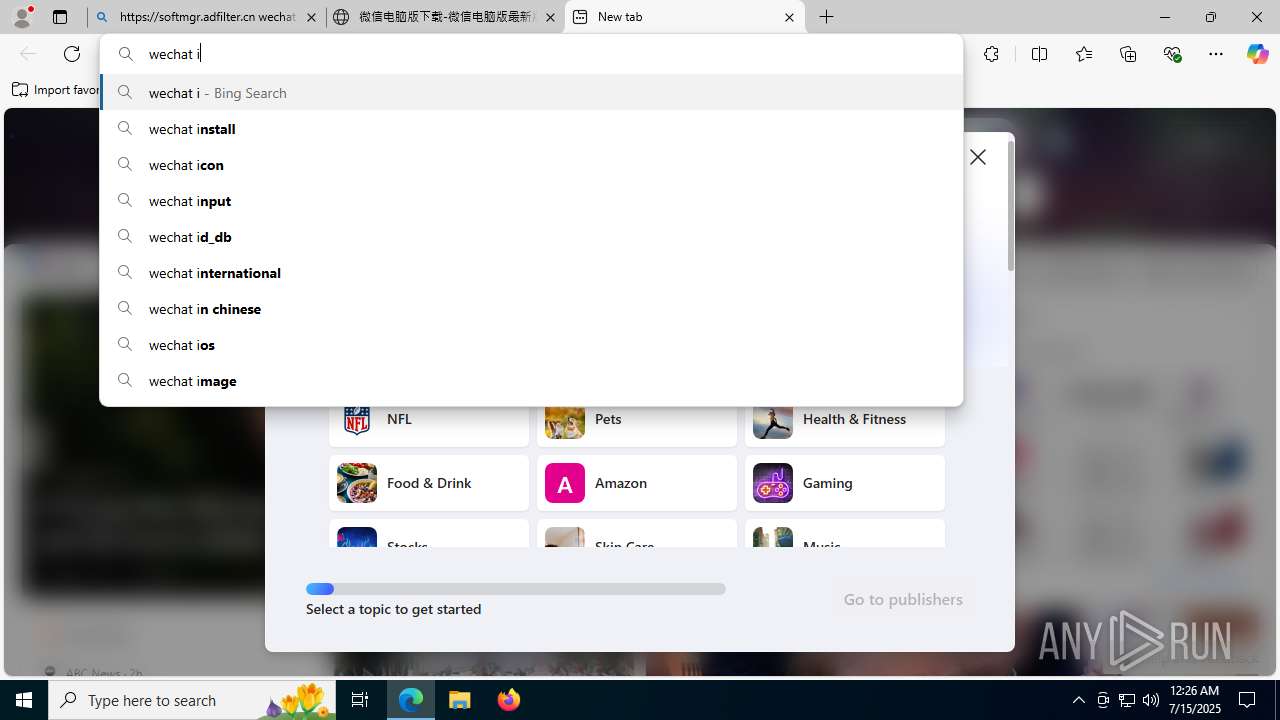
Task: Open the taskbar clock and date
Action: (1194, 700)
